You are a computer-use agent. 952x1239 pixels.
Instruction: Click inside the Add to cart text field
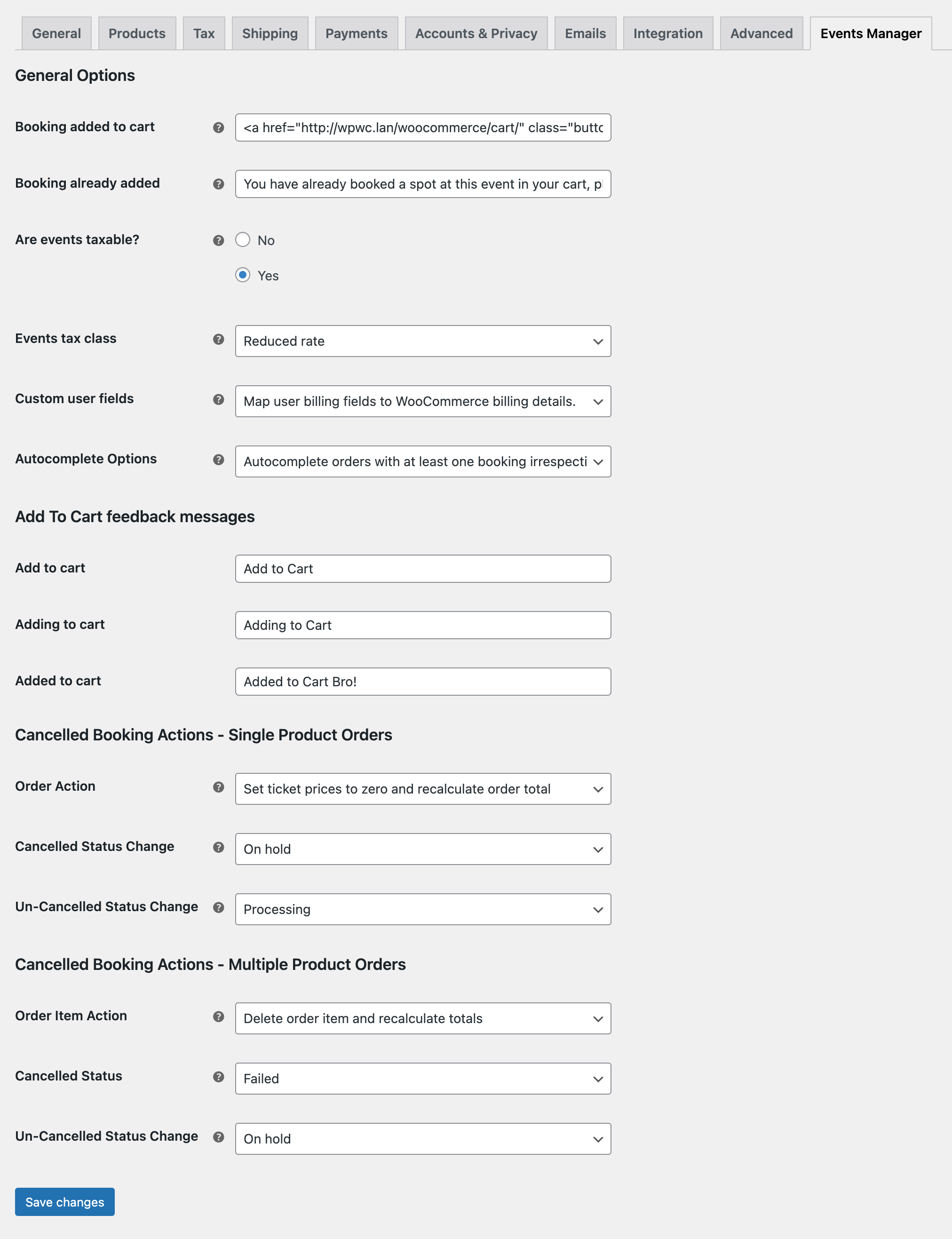423,569
